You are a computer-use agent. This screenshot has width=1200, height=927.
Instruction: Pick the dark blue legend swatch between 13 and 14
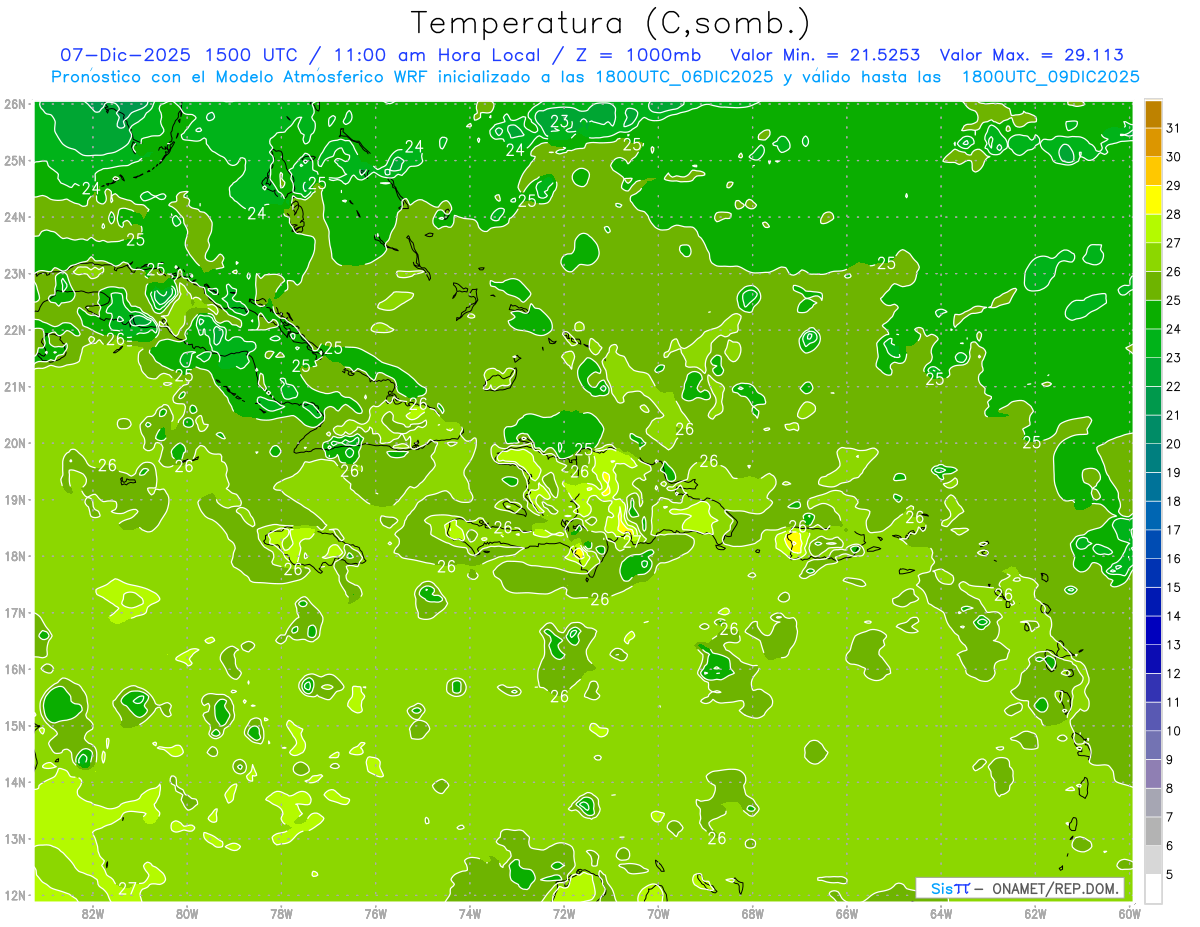[x=1153, y=630]
